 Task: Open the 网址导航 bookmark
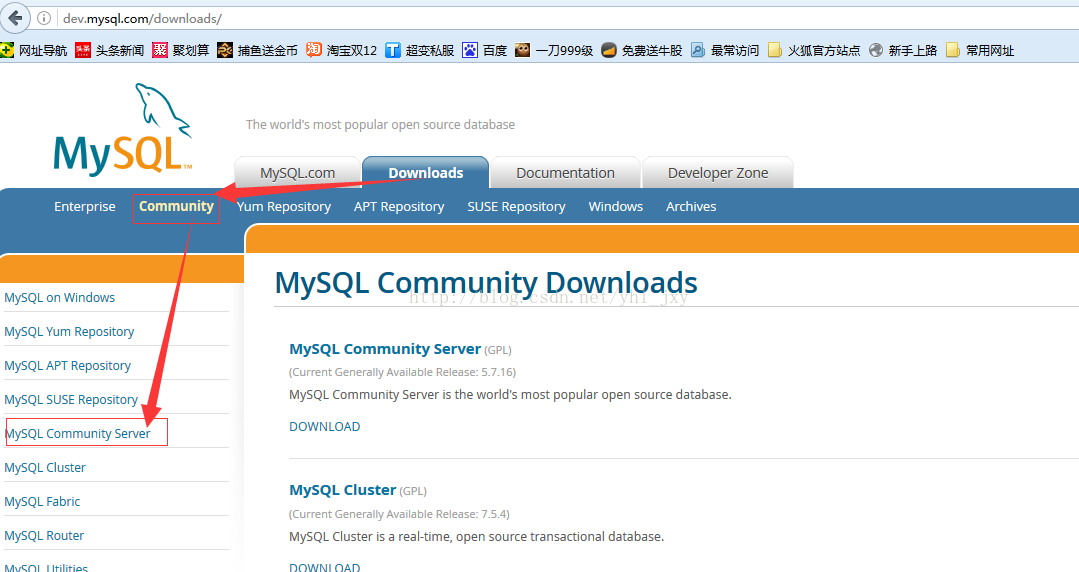pyautogui.click(x=34, y=50)
